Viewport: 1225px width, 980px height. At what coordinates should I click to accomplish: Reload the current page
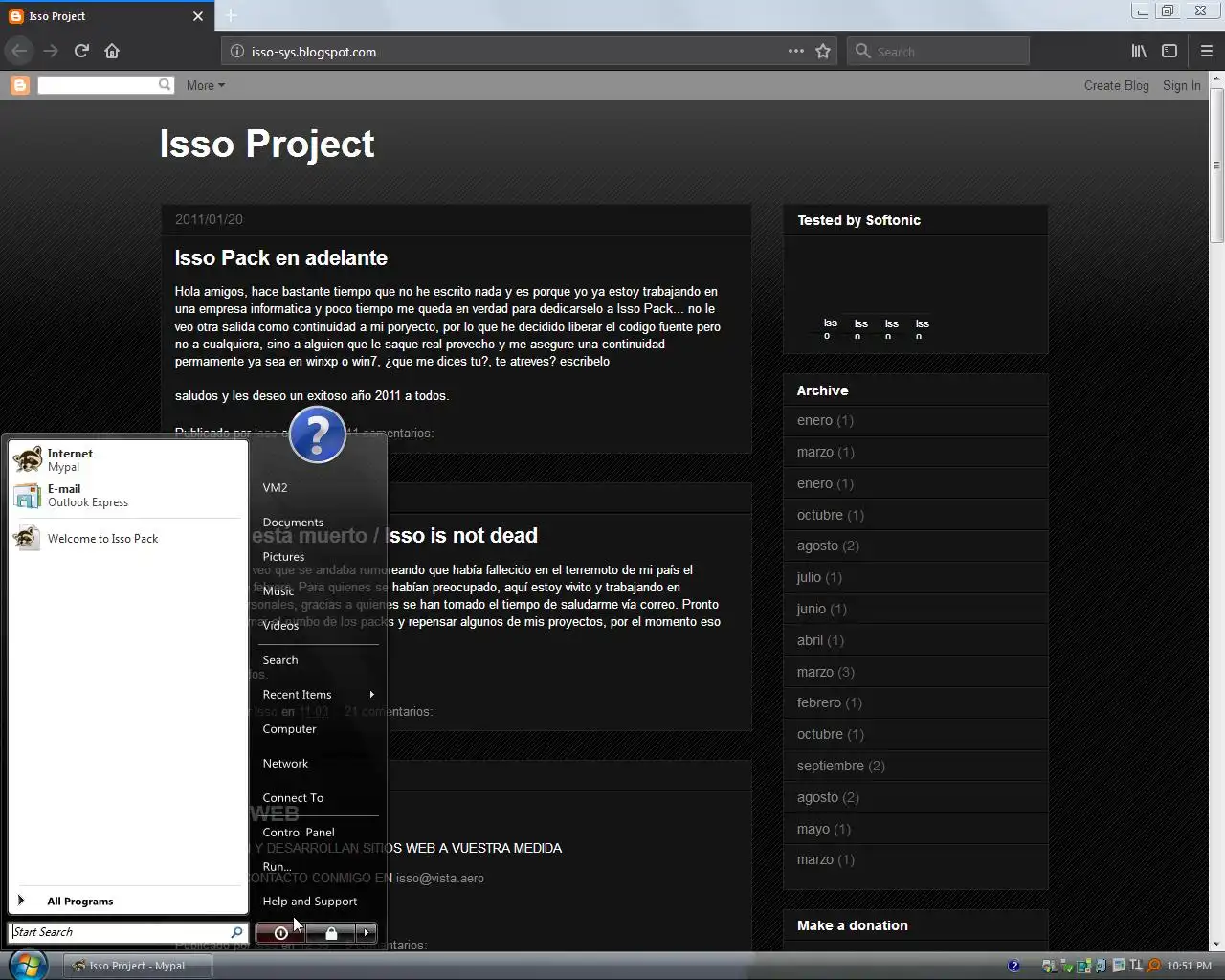81,51
